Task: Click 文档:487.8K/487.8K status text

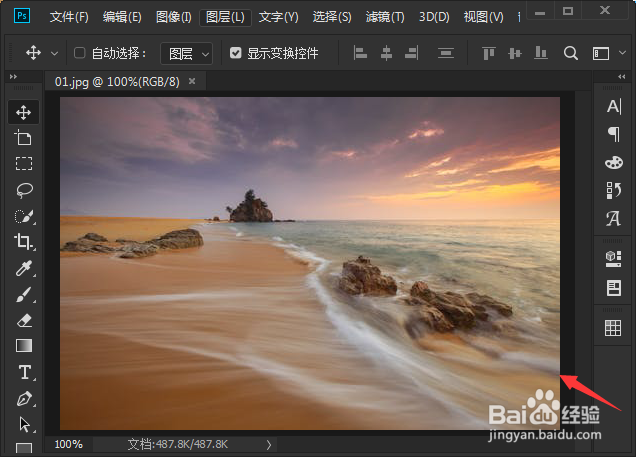Action: pos(178,444)
